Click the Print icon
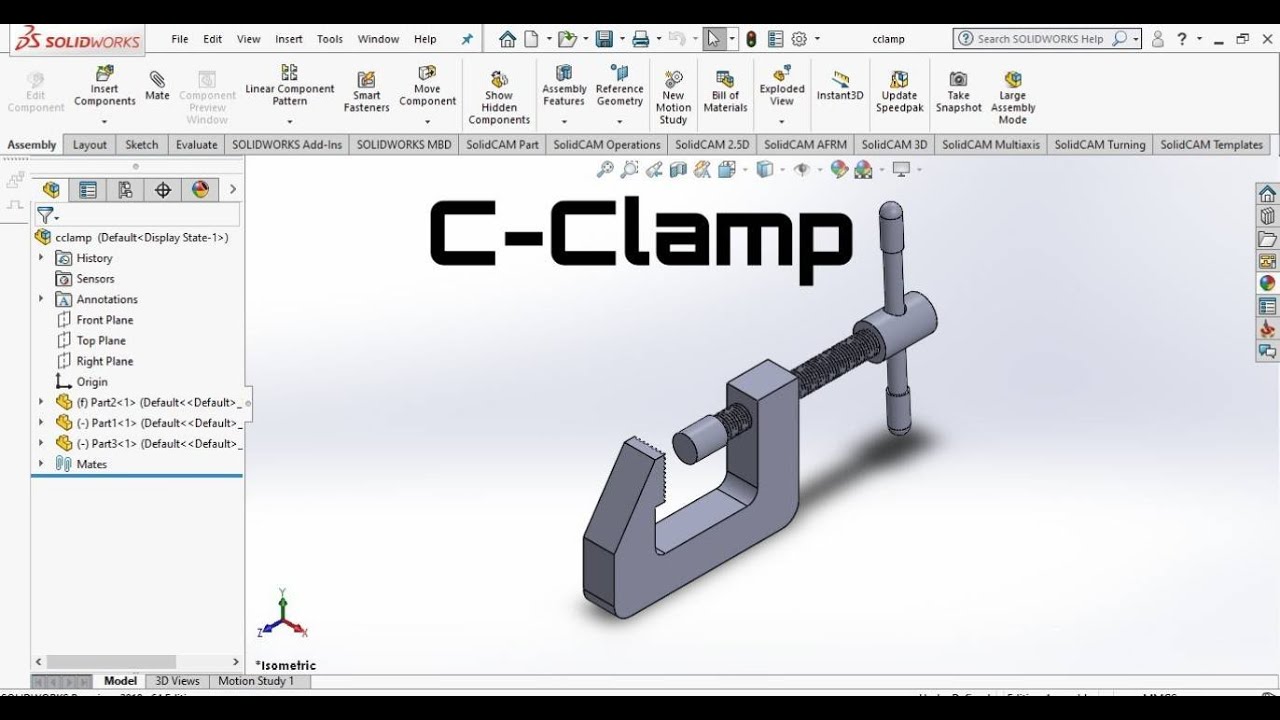This screenshot has height=720, width=1280. pos(641,39)
